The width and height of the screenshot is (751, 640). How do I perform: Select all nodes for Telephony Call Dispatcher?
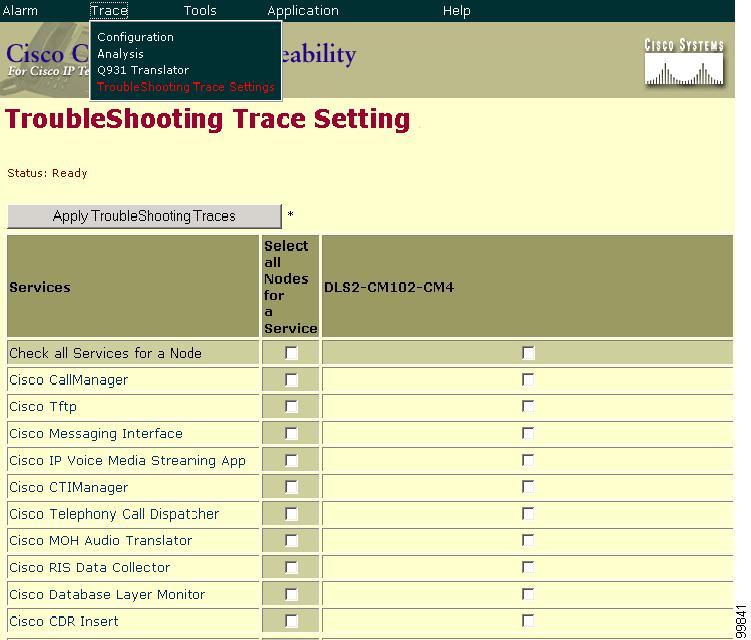point(291,514)
